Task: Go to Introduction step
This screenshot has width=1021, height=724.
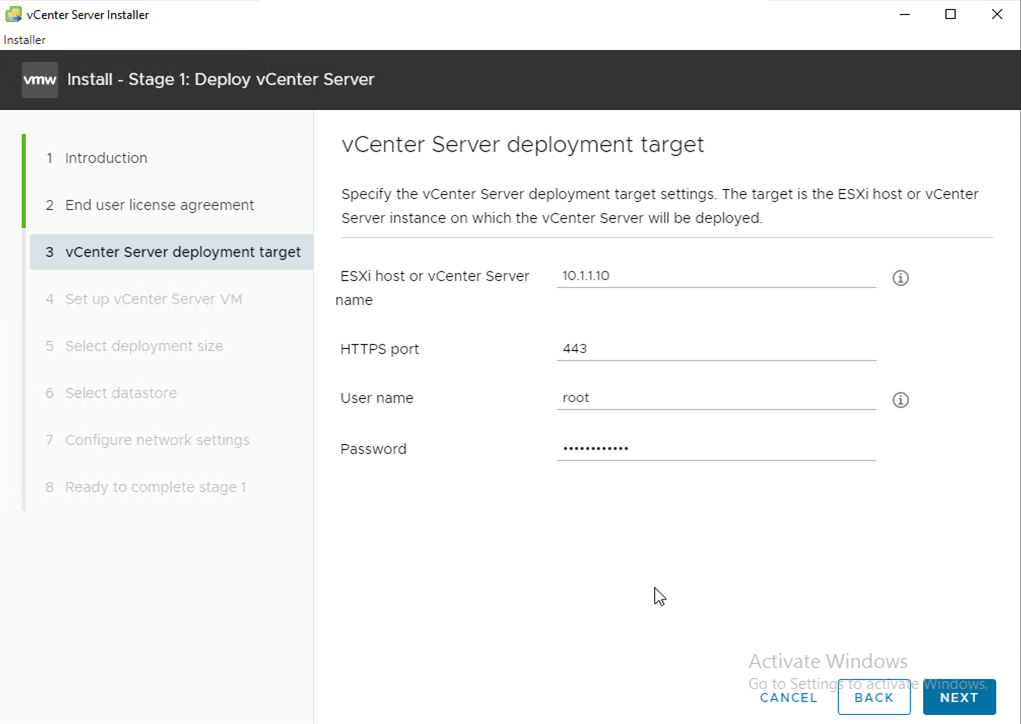Action: 106,158
